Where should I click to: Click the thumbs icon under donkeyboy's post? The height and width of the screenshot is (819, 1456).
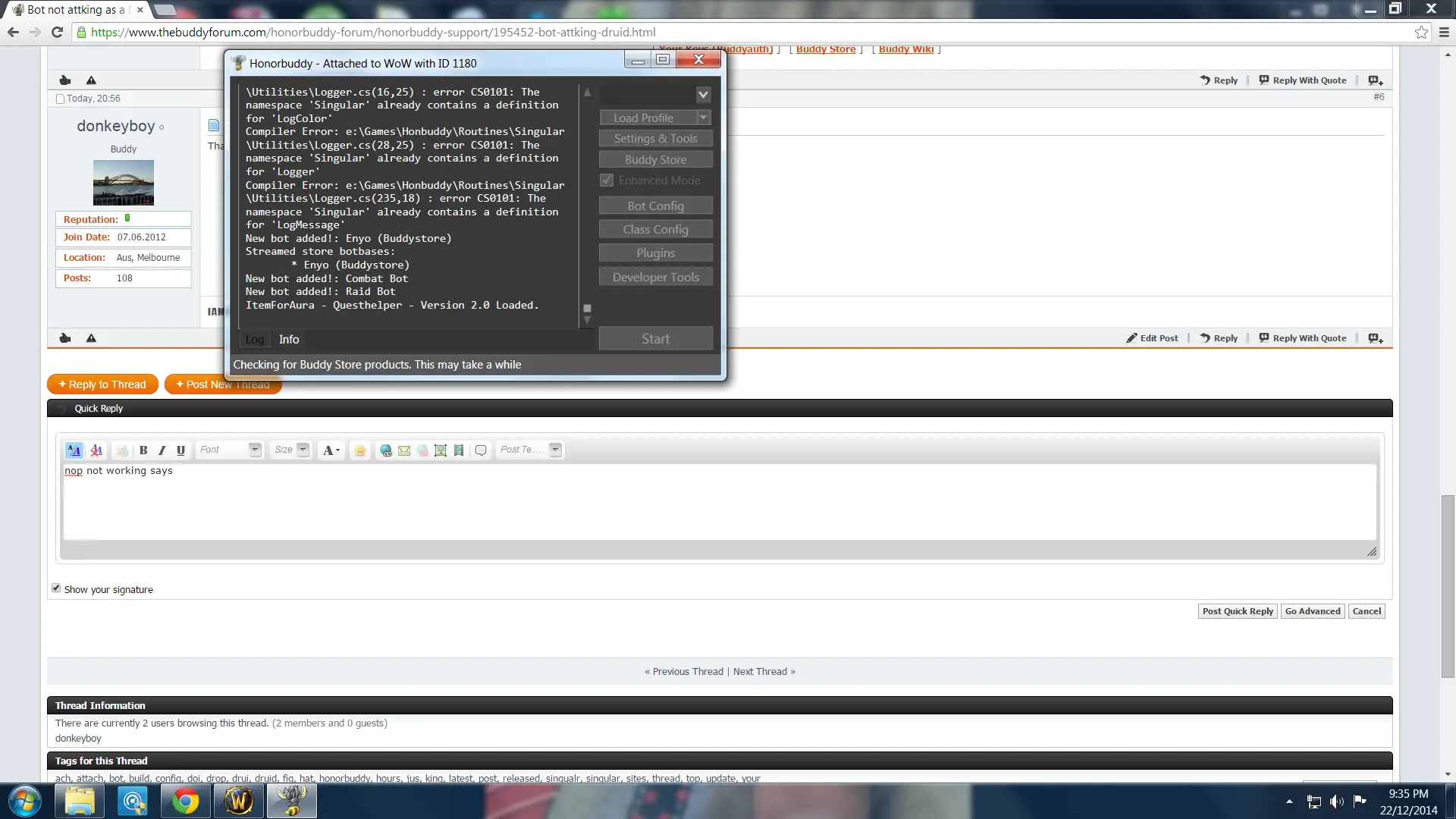65,338
